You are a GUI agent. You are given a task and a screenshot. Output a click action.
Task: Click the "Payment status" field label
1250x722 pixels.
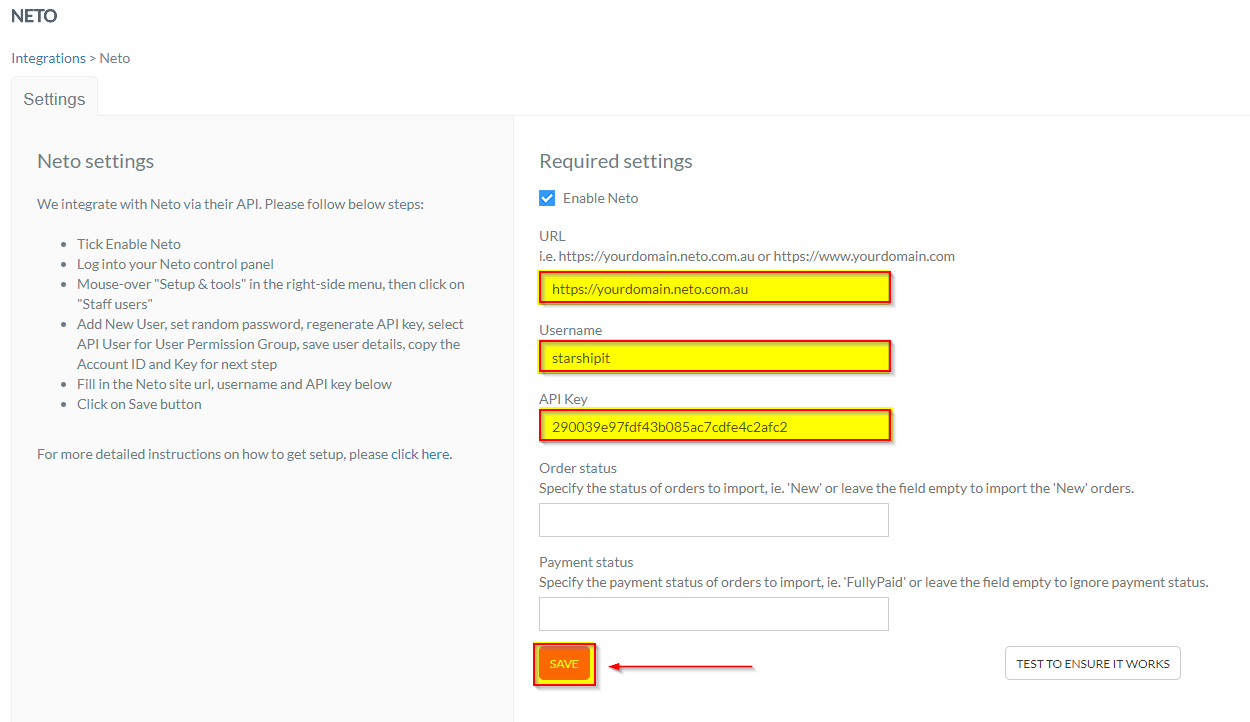[x=586, y=562]
